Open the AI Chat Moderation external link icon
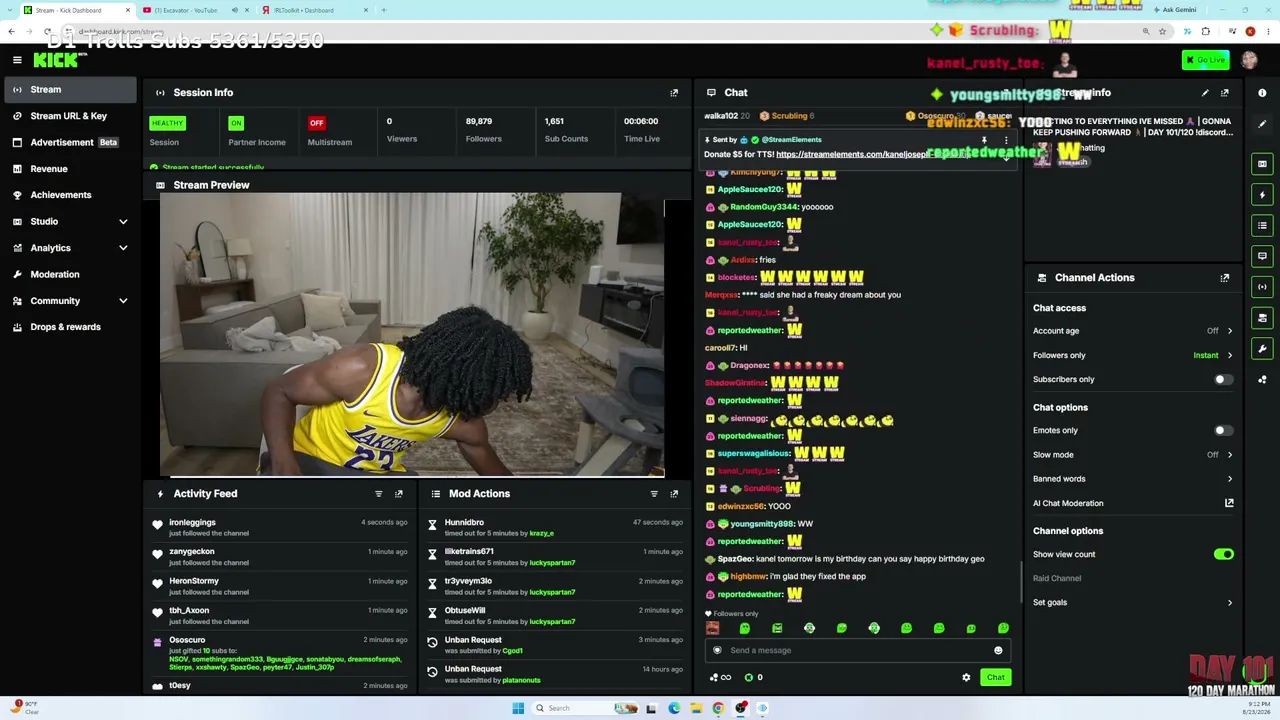The width and height of the screenshot is (1280, 720). 1229,503
